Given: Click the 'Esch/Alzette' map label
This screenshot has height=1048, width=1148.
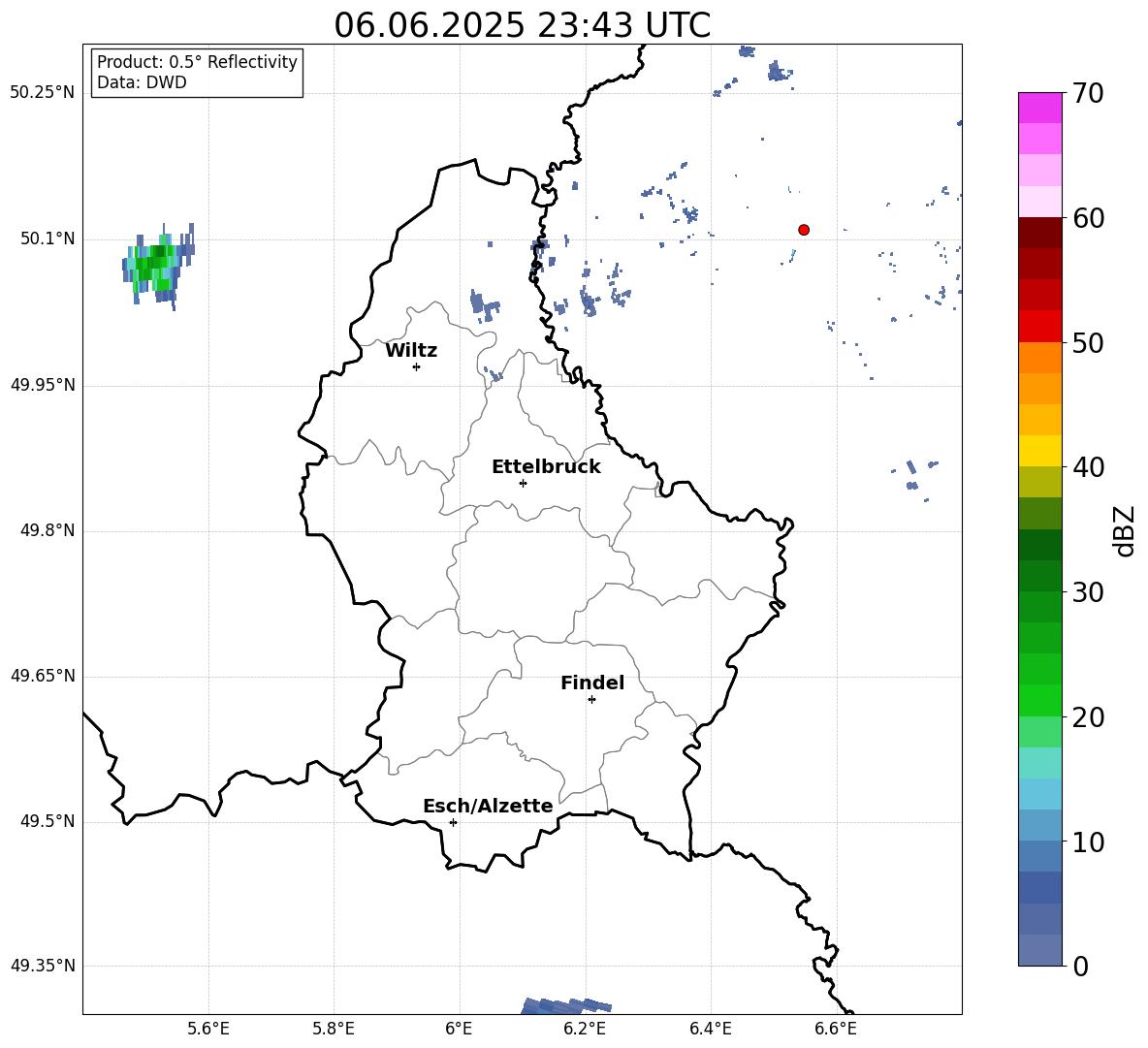Looking at the screenshot, I should pos(489,806).
